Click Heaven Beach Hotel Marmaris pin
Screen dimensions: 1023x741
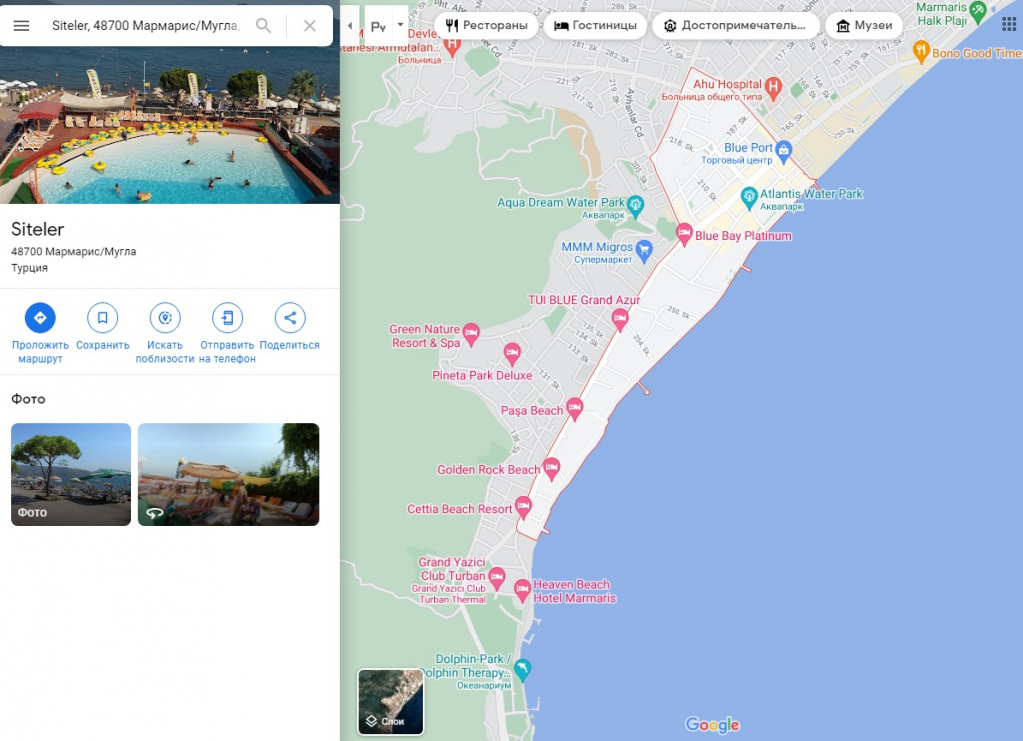522,590
